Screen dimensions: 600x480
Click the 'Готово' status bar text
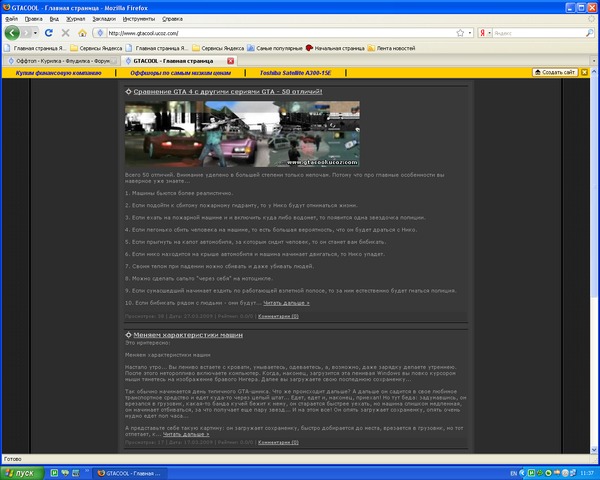click(x=13, y=459)
